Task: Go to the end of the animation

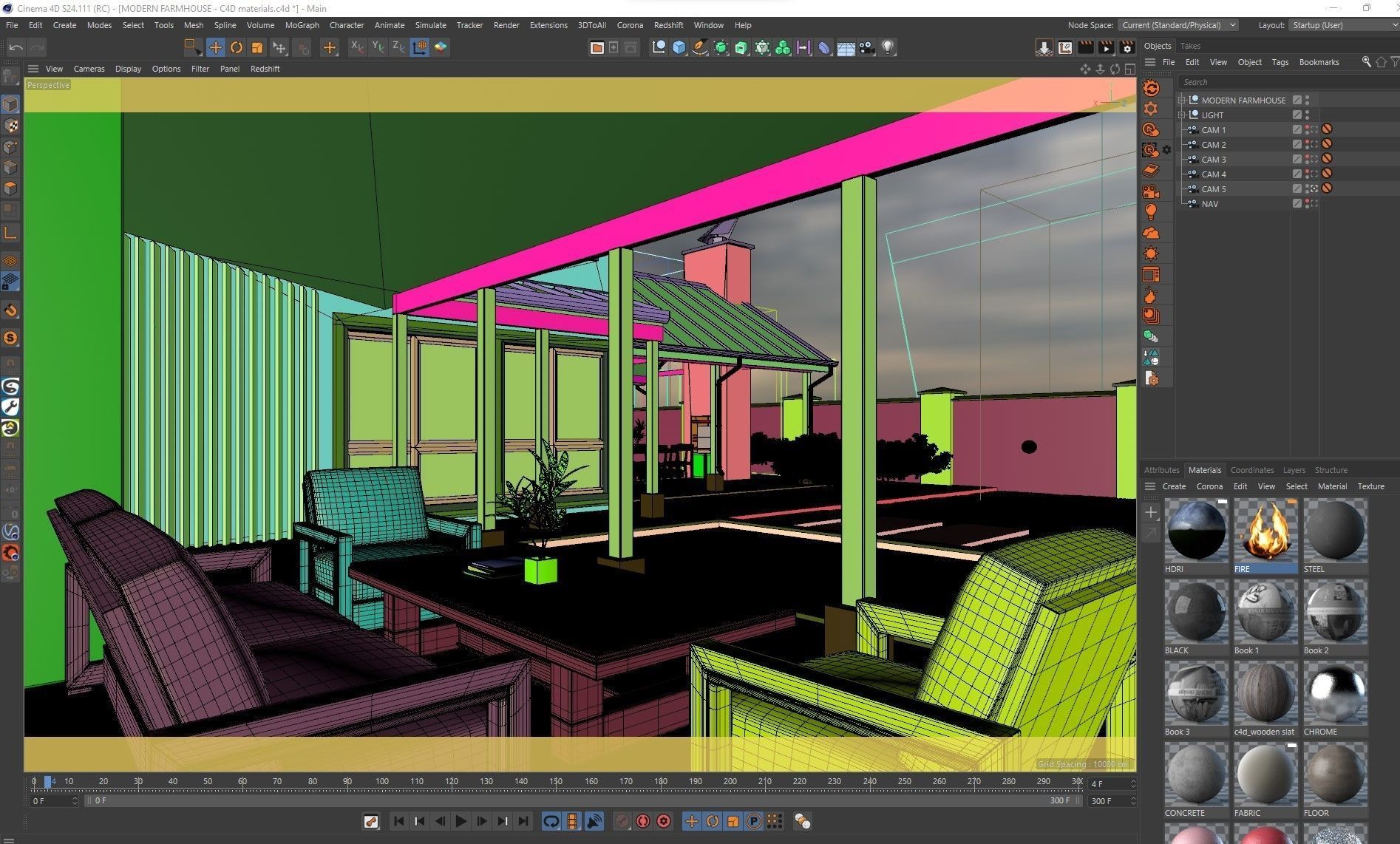Action: [x=523, y=821]
